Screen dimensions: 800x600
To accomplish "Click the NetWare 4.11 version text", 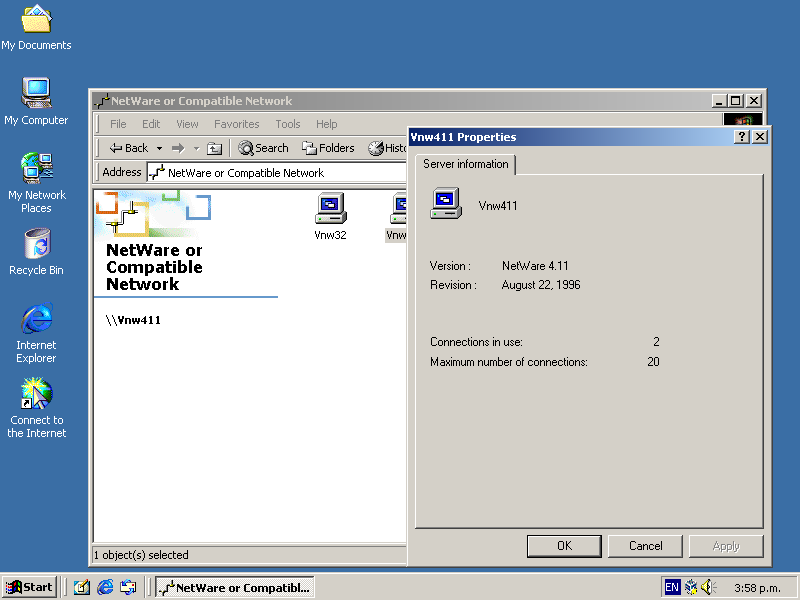I will (x=535, y=266).
